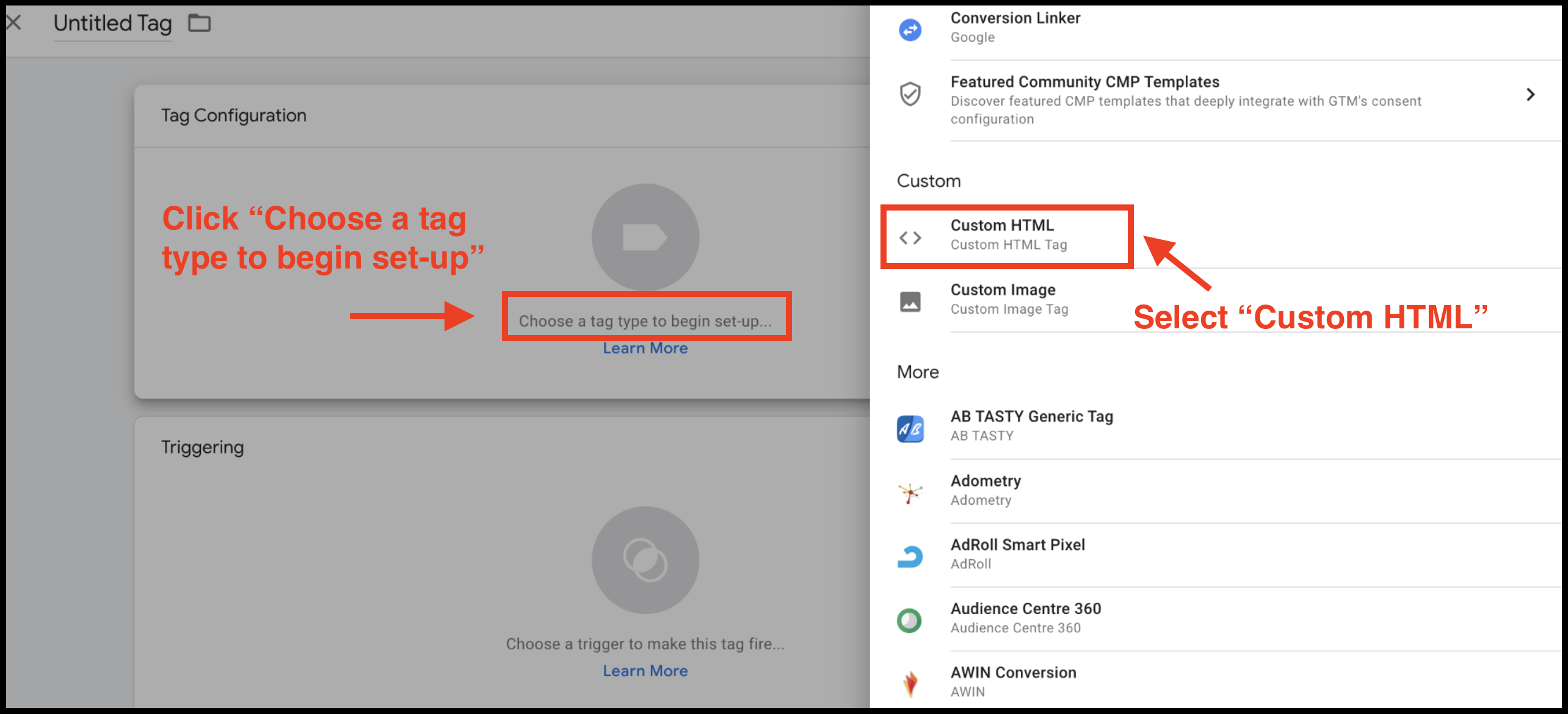
Task: Choose AB TASTY Generic Tag entry
Action: [1031, 425]
